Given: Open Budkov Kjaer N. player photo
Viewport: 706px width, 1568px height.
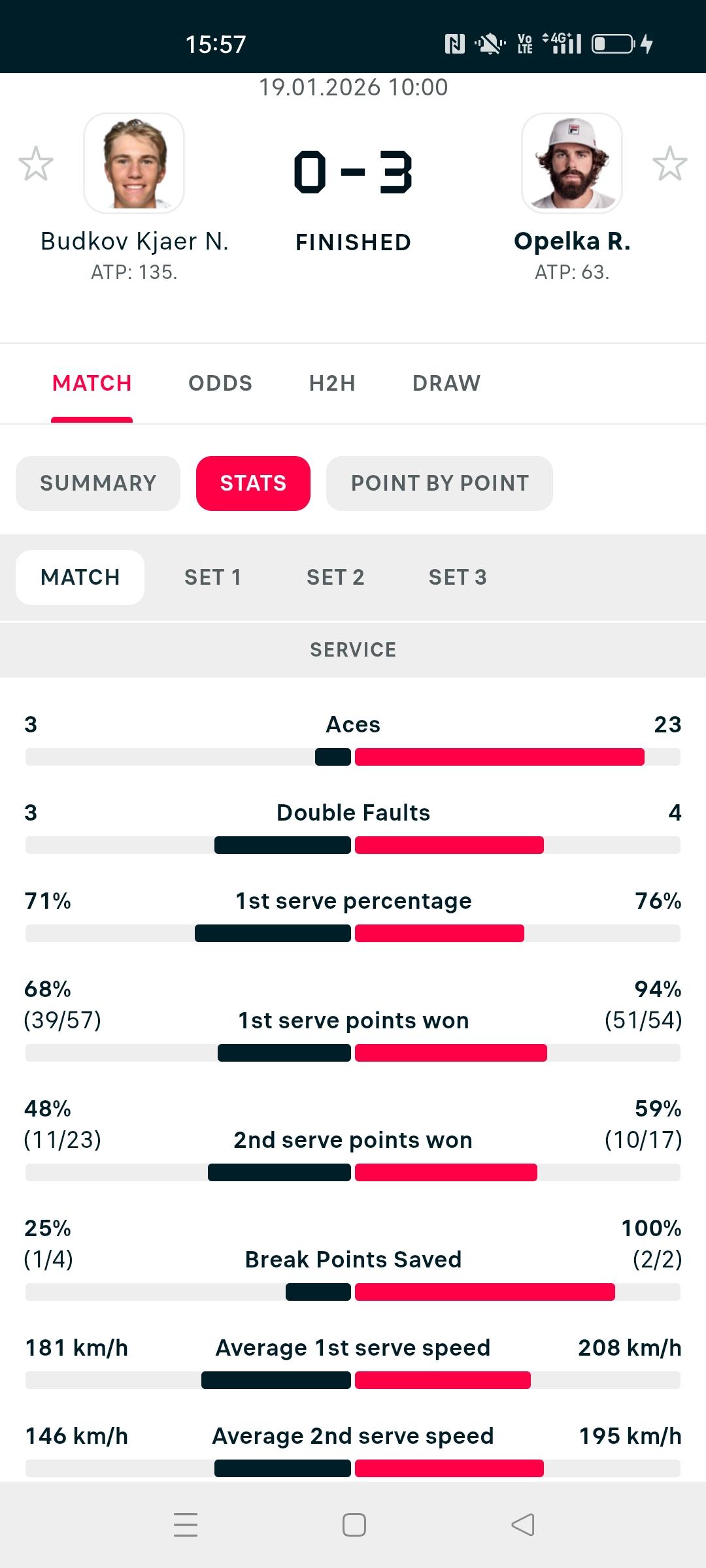Looking at the screenshot, I should click(x=134, y=163).
